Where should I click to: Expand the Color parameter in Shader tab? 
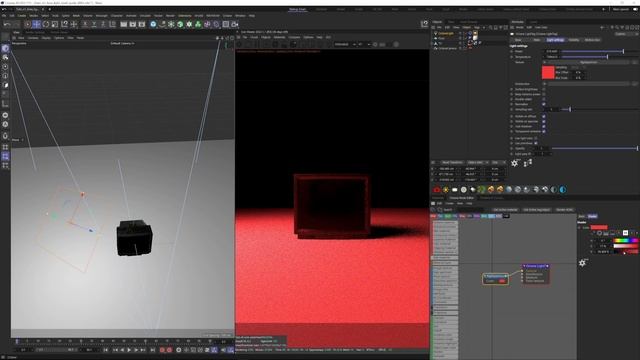click(x=579, y=227)
